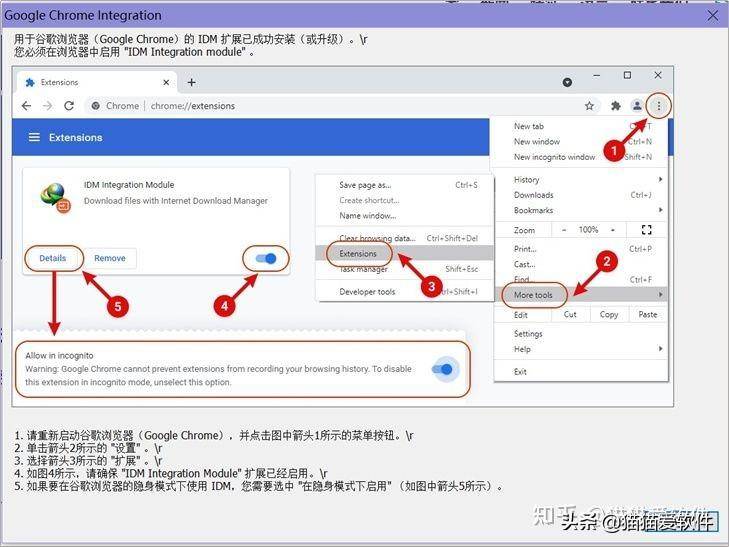
Task: Click the fullscreen icon beside zoom
Action: [x=646, y=230]
